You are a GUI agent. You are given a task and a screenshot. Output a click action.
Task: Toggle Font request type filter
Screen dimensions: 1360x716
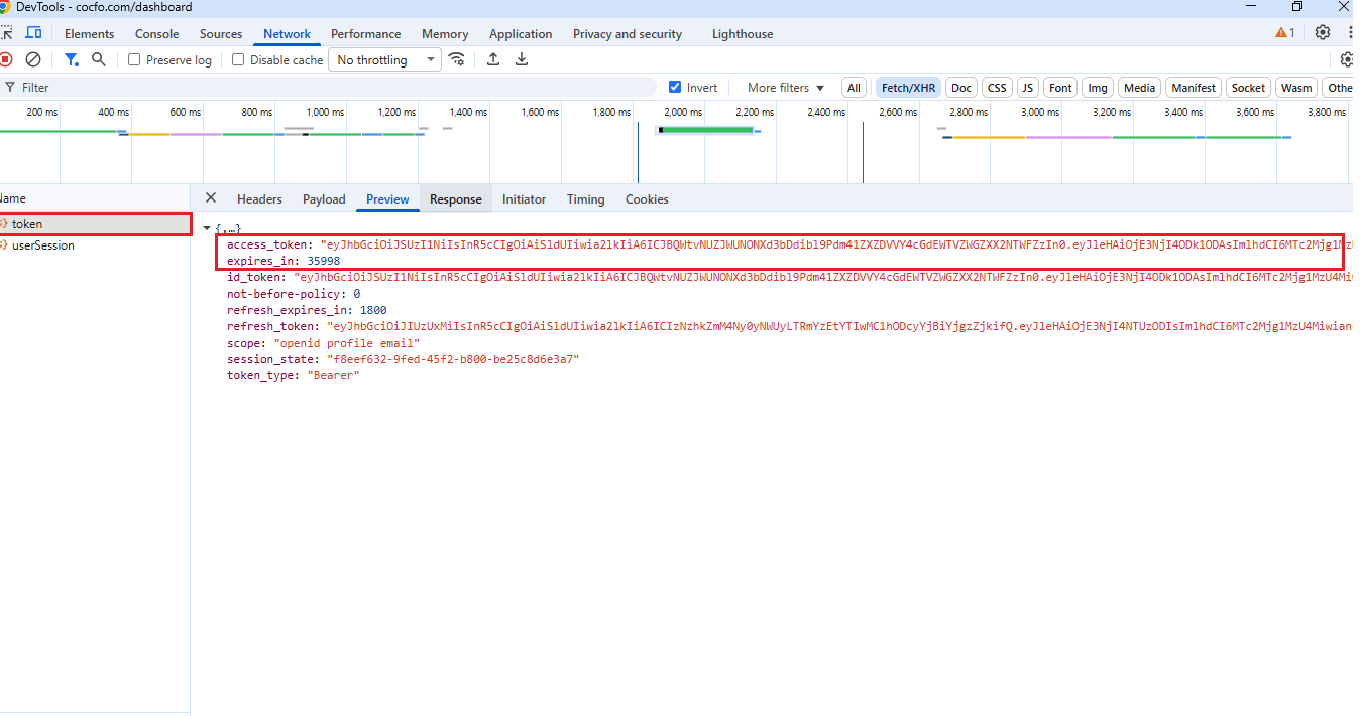[x=1060, y=88]
